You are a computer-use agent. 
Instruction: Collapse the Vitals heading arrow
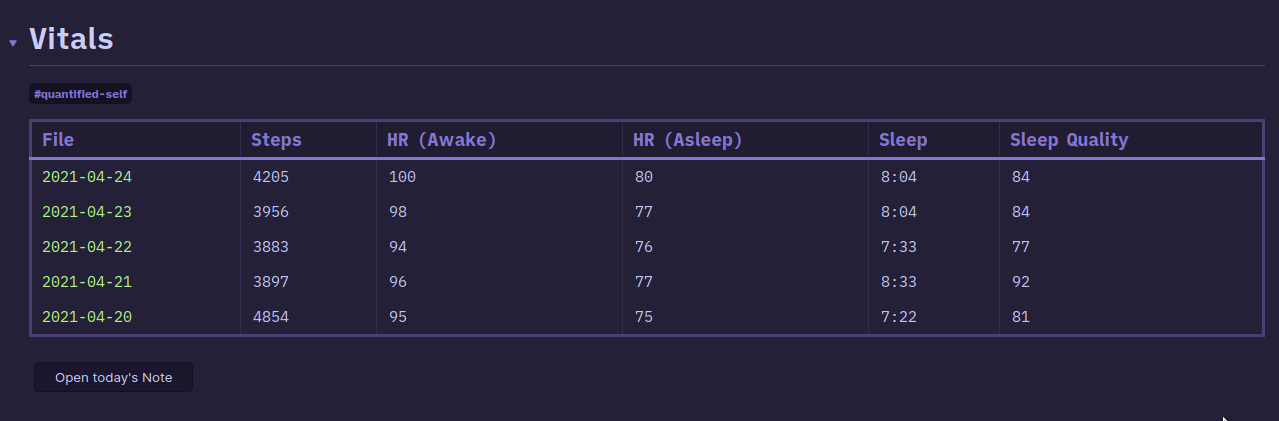[13, 43]
